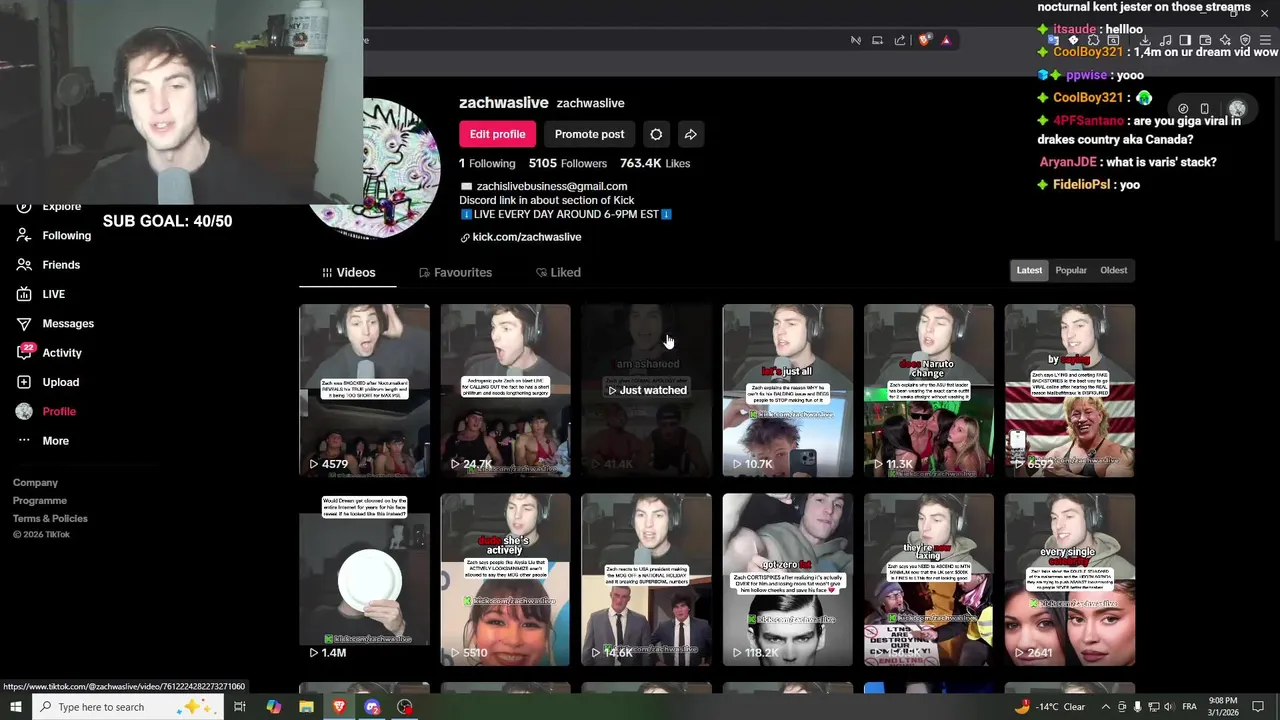1280x720 pixels.
Task: Open Explore in sidebar
Action: (x=48, y=206)
